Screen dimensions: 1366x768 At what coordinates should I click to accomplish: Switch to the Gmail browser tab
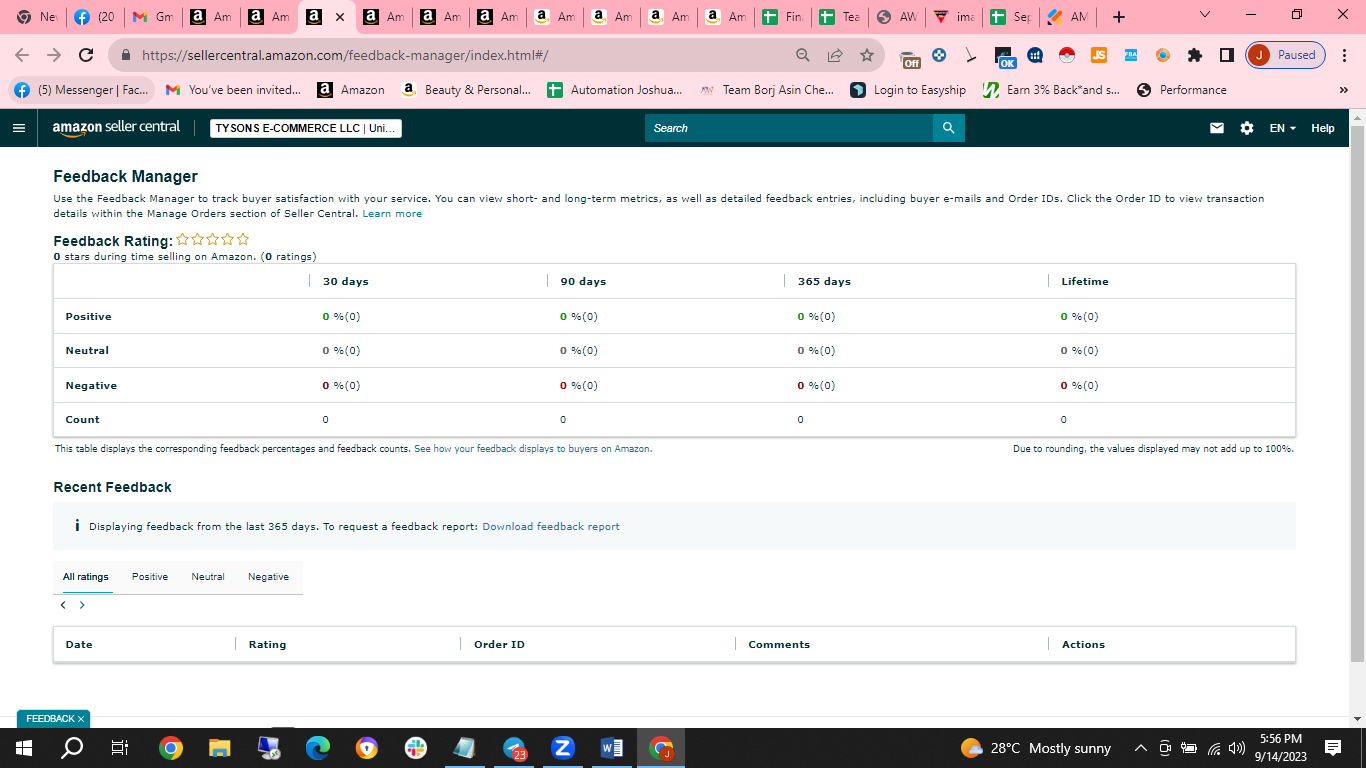coord(154,17)
